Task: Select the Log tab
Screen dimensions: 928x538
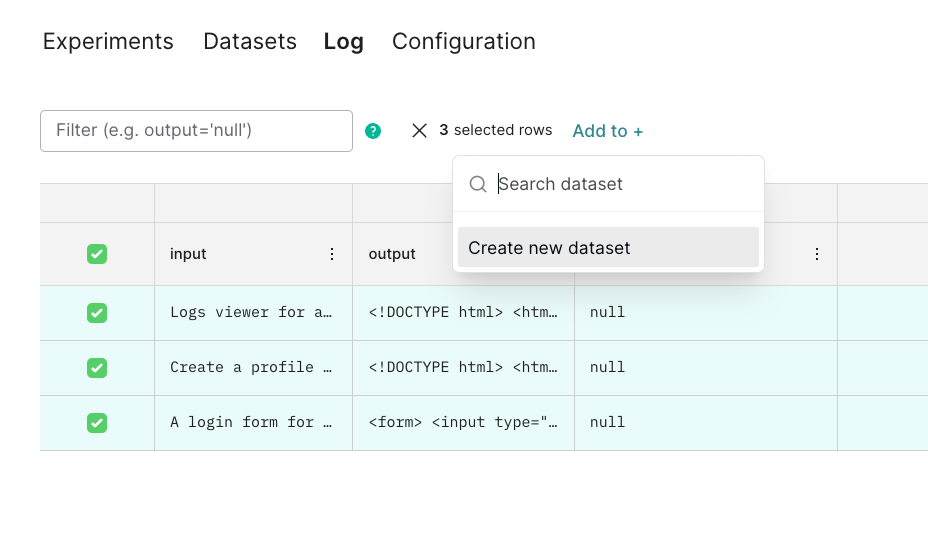Action: (343, 42)
